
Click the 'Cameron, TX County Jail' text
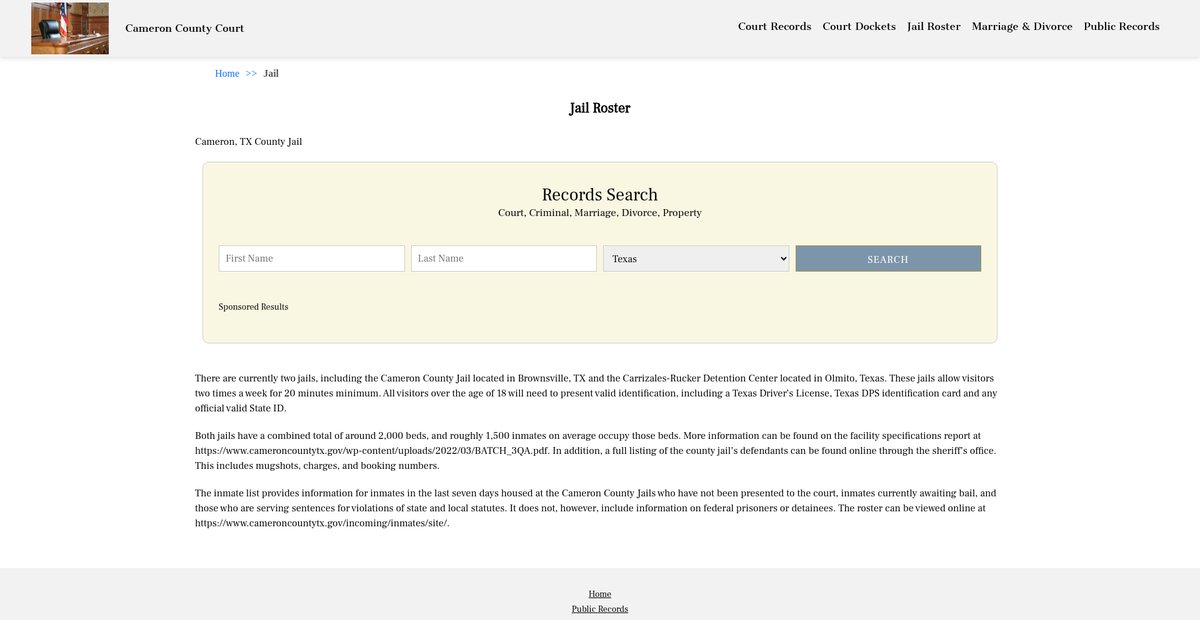coord(248,142)
